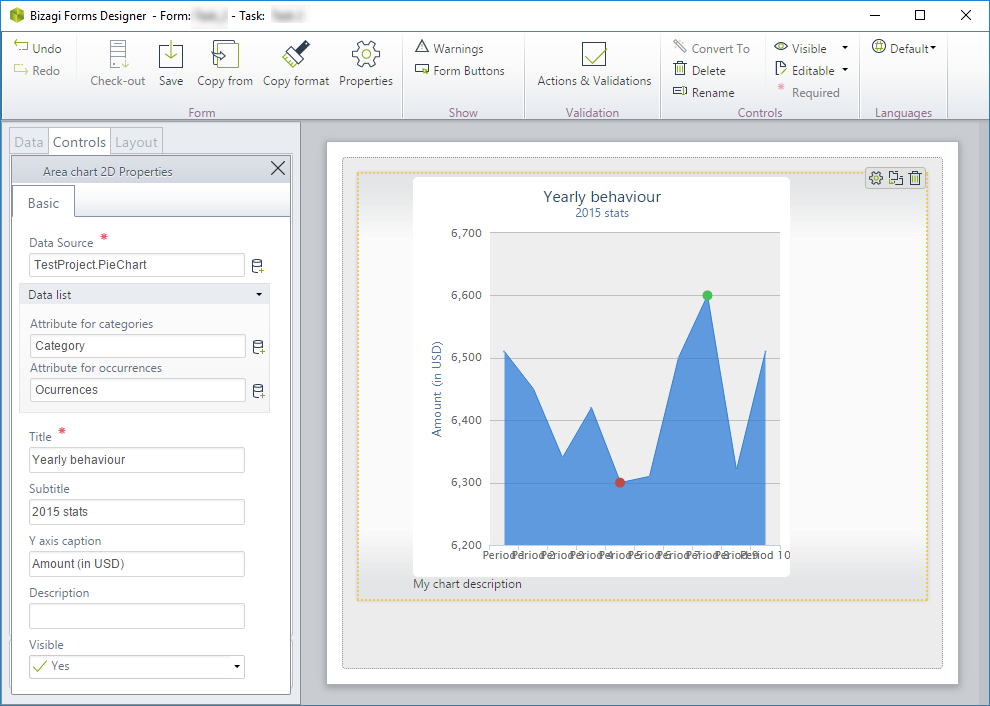
Task: Click the empty Description field
Action: [x=136, y=616]
